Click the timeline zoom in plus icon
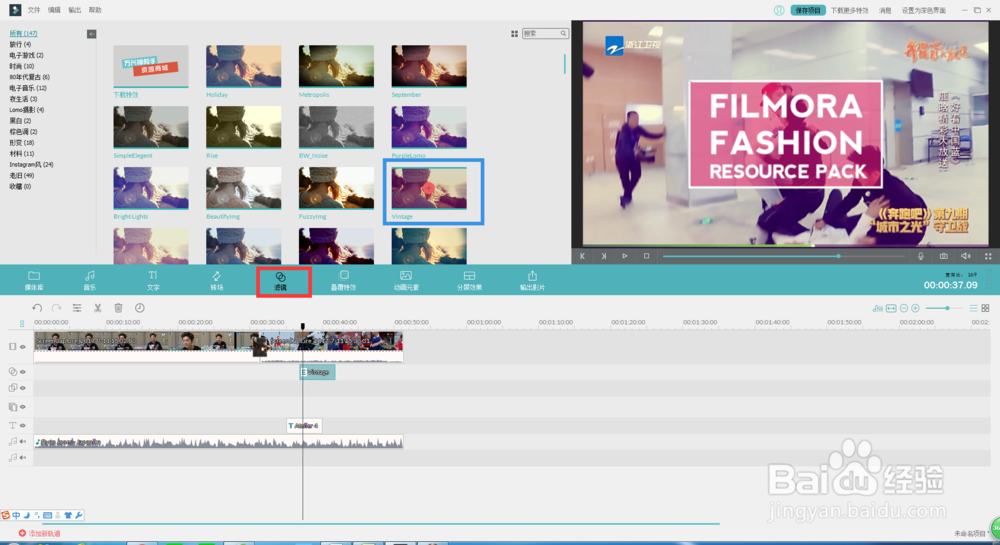This screenshot has width=1000, height=545. click(915, 309)
